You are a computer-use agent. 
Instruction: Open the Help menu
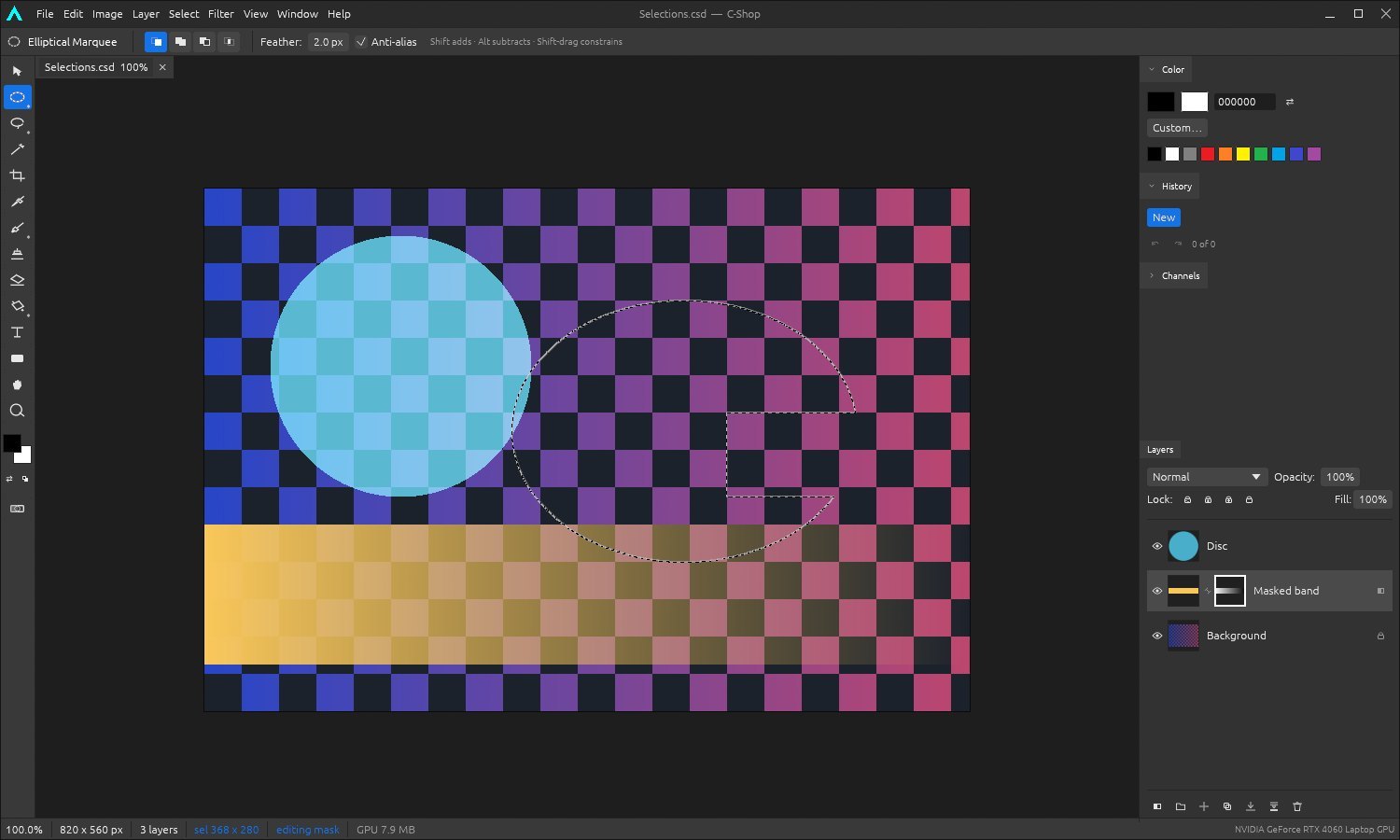tap(339, 14)
